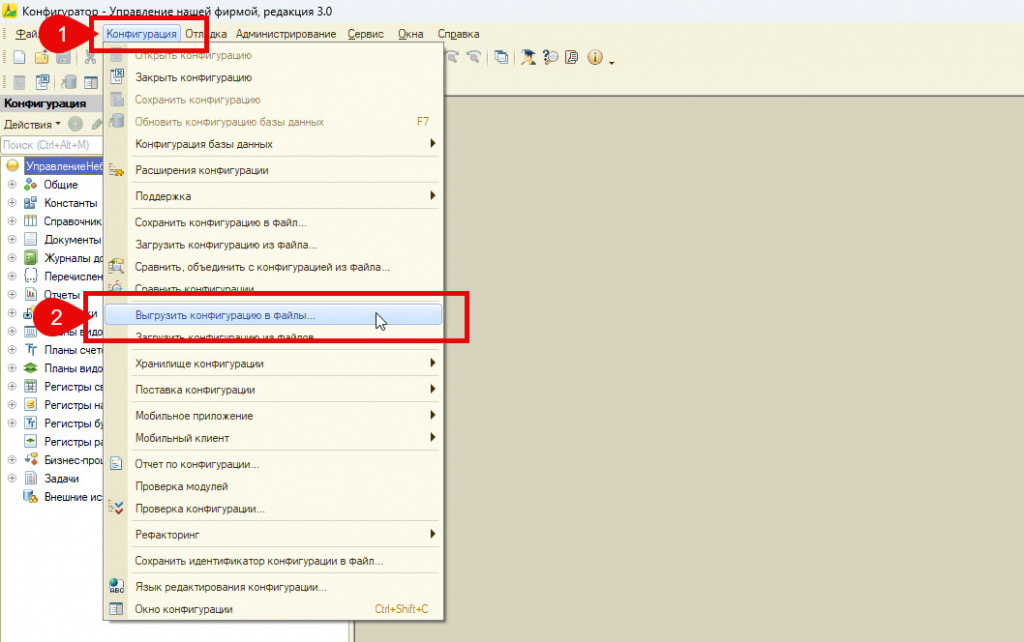Expand the Общие tree node
The image size is (1024, 642).
click(12, 185)
